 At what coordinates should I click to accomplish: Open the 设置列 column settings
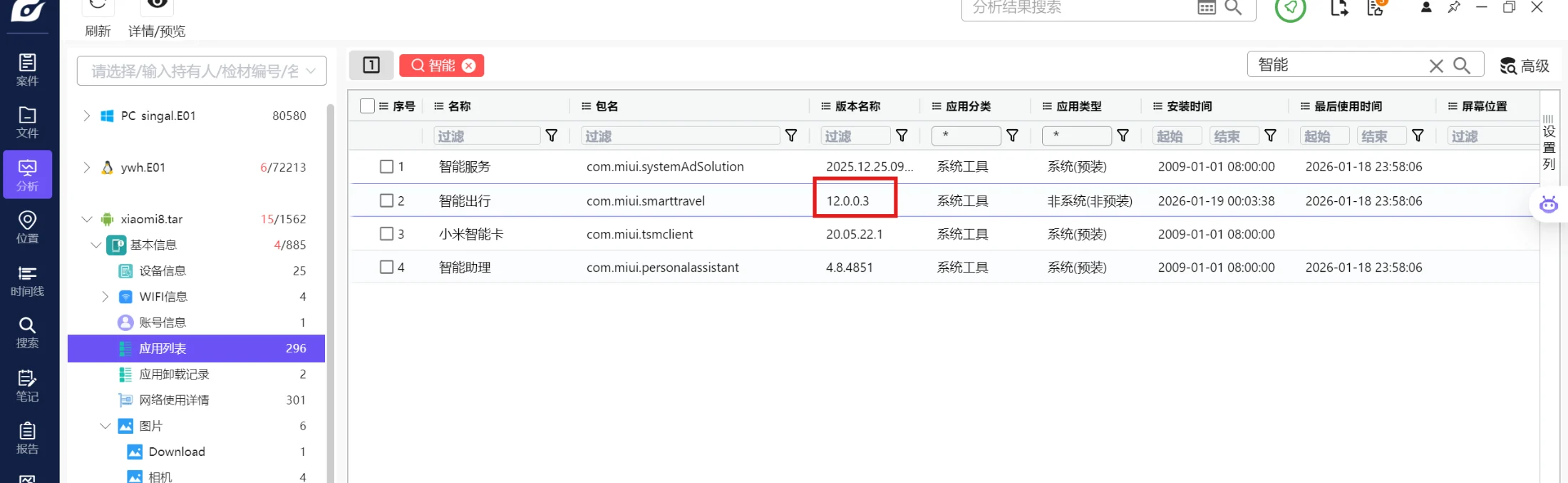click(1549, 143)
